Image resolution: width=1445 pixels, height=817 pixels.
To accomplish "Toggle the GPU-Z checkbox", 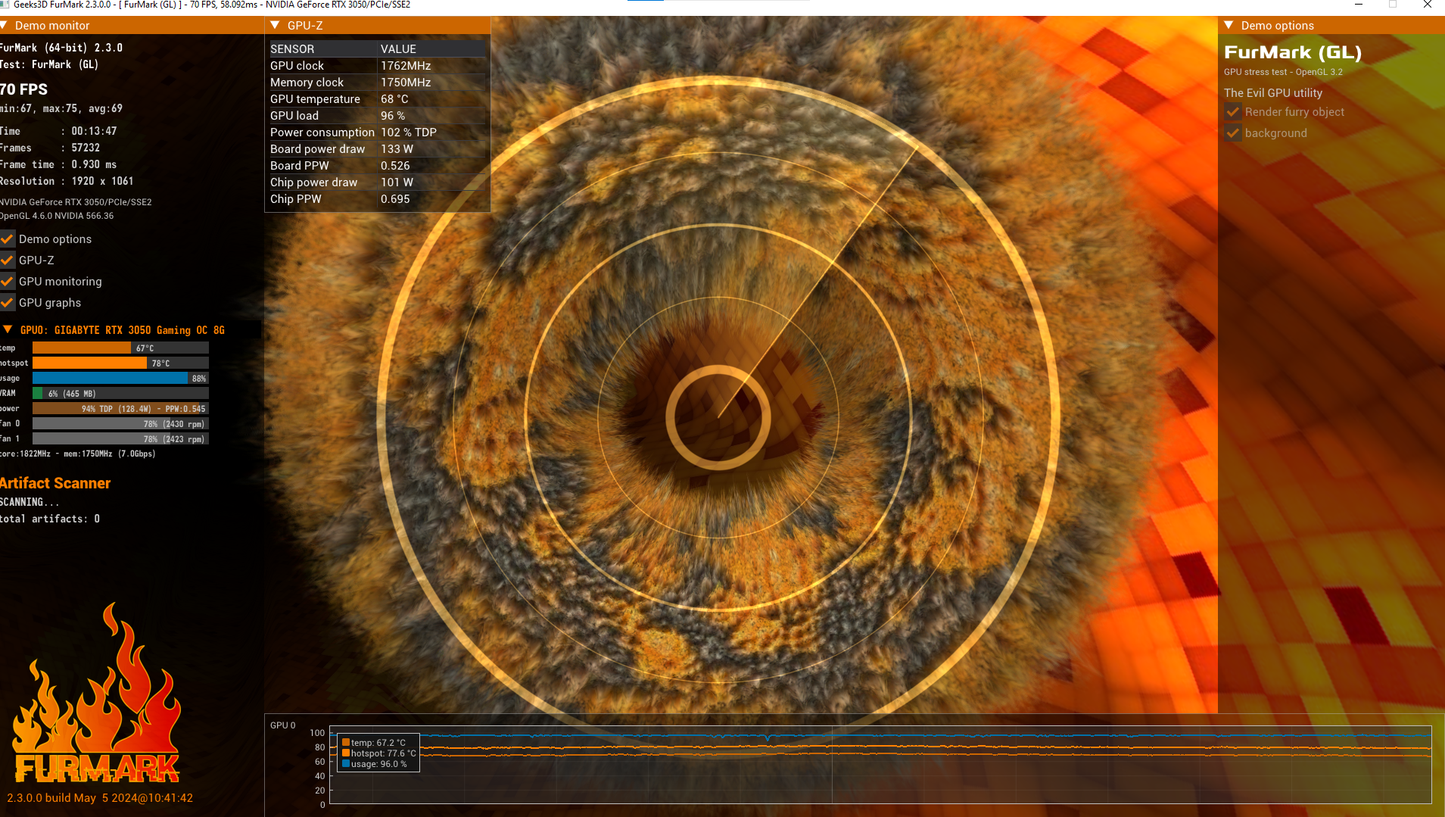I will point(8,260).
